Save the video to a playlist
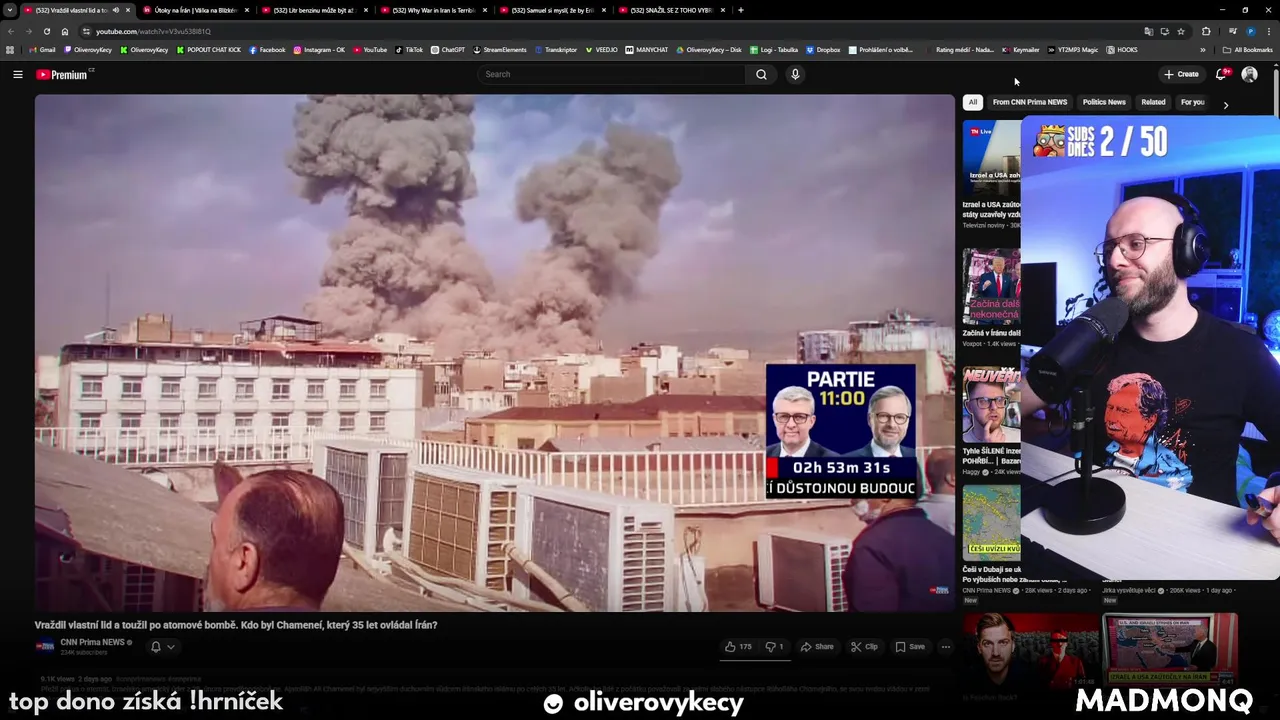The image size is (1280, 720). pos(910,647)
